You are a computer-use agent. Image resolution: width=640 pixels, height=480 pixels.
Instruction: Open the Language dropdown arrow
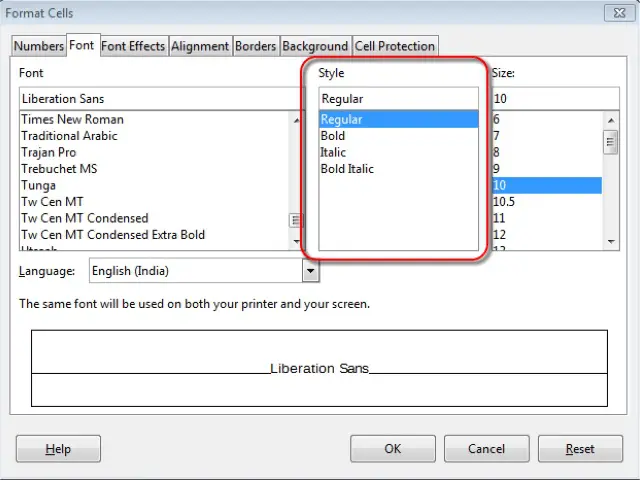point(310,271)
